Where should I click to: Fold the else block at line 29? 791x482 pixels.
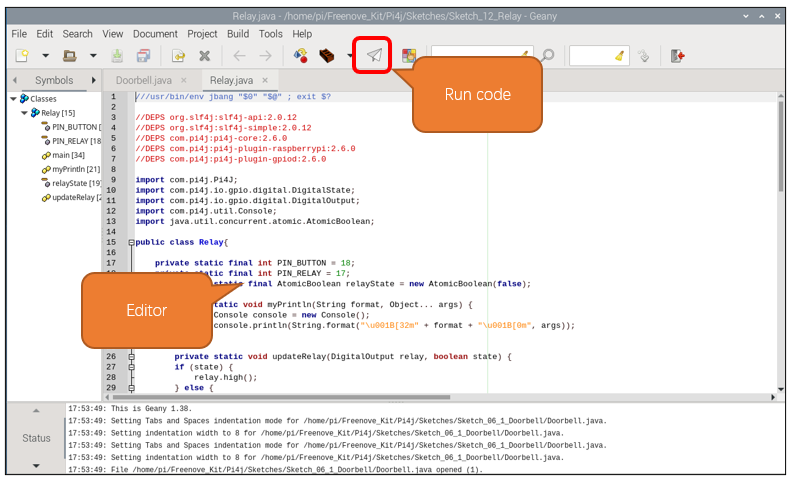click(x=131, y=388)
